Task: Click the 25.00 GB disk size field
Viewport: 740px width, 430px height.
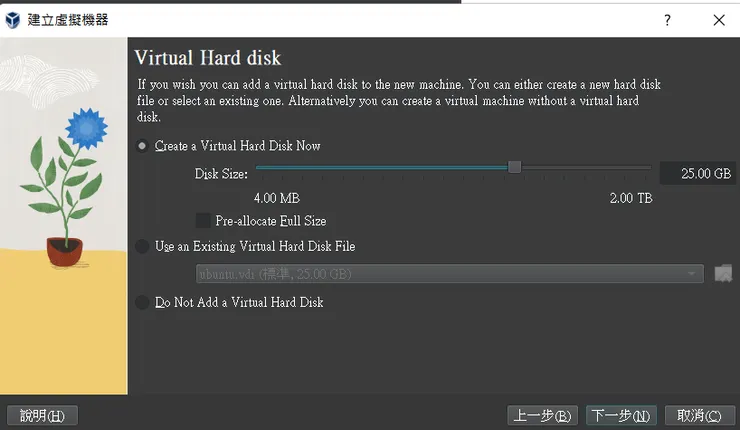Action: point(697,173)
